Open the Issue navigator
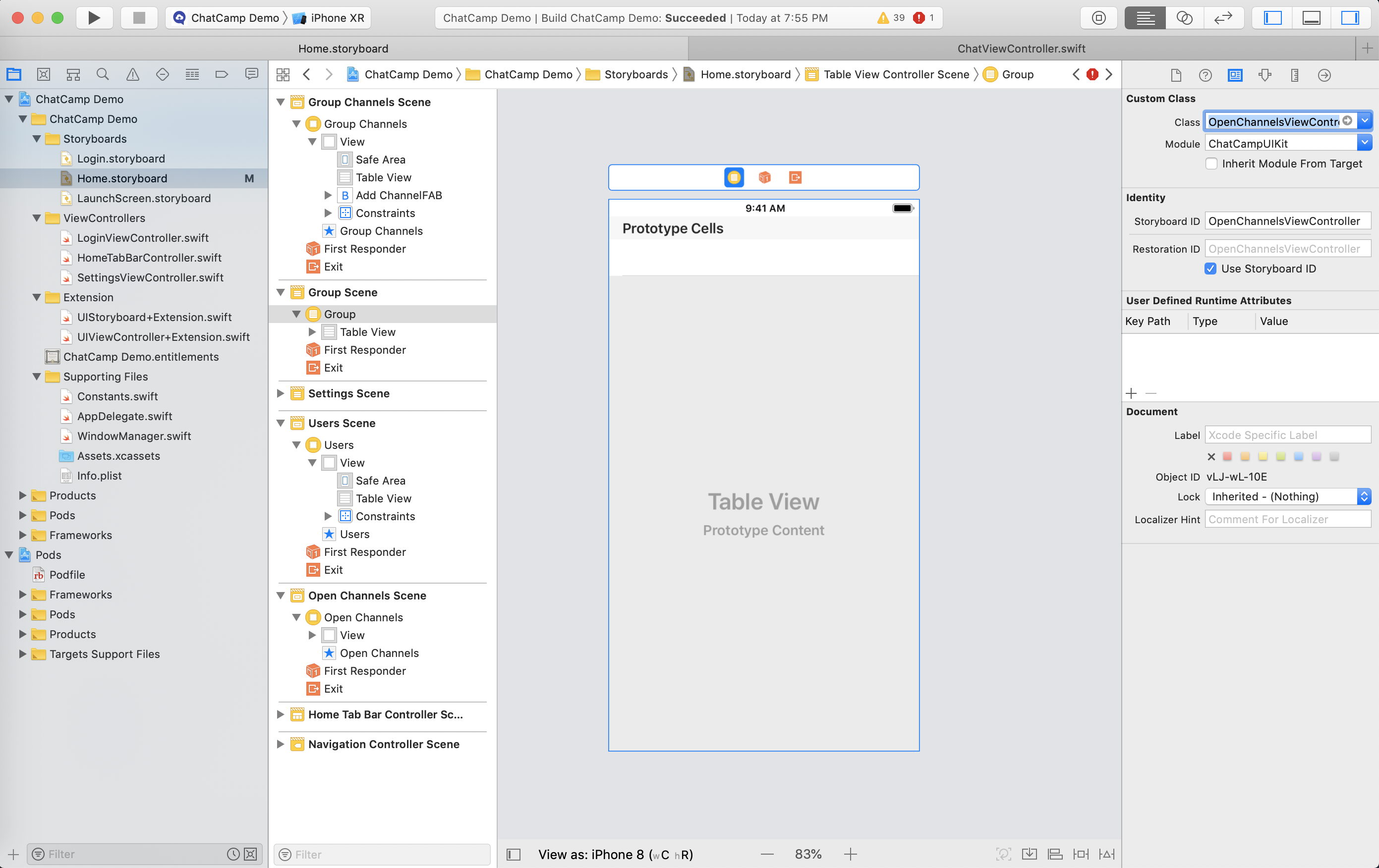The image size is (1379, 868). tap(132, 74)
